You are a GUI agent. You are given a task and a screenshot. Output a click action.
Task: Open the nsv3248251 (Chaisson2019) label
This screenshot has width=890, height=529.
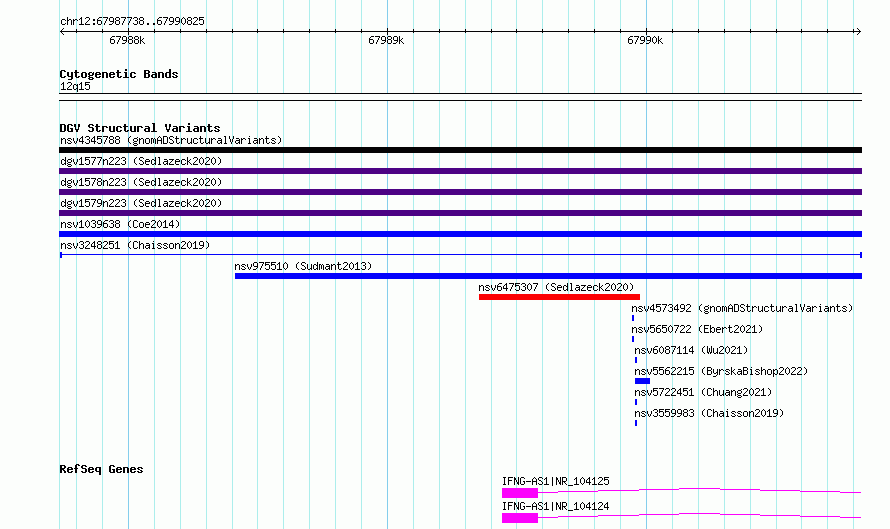point(135,245)
